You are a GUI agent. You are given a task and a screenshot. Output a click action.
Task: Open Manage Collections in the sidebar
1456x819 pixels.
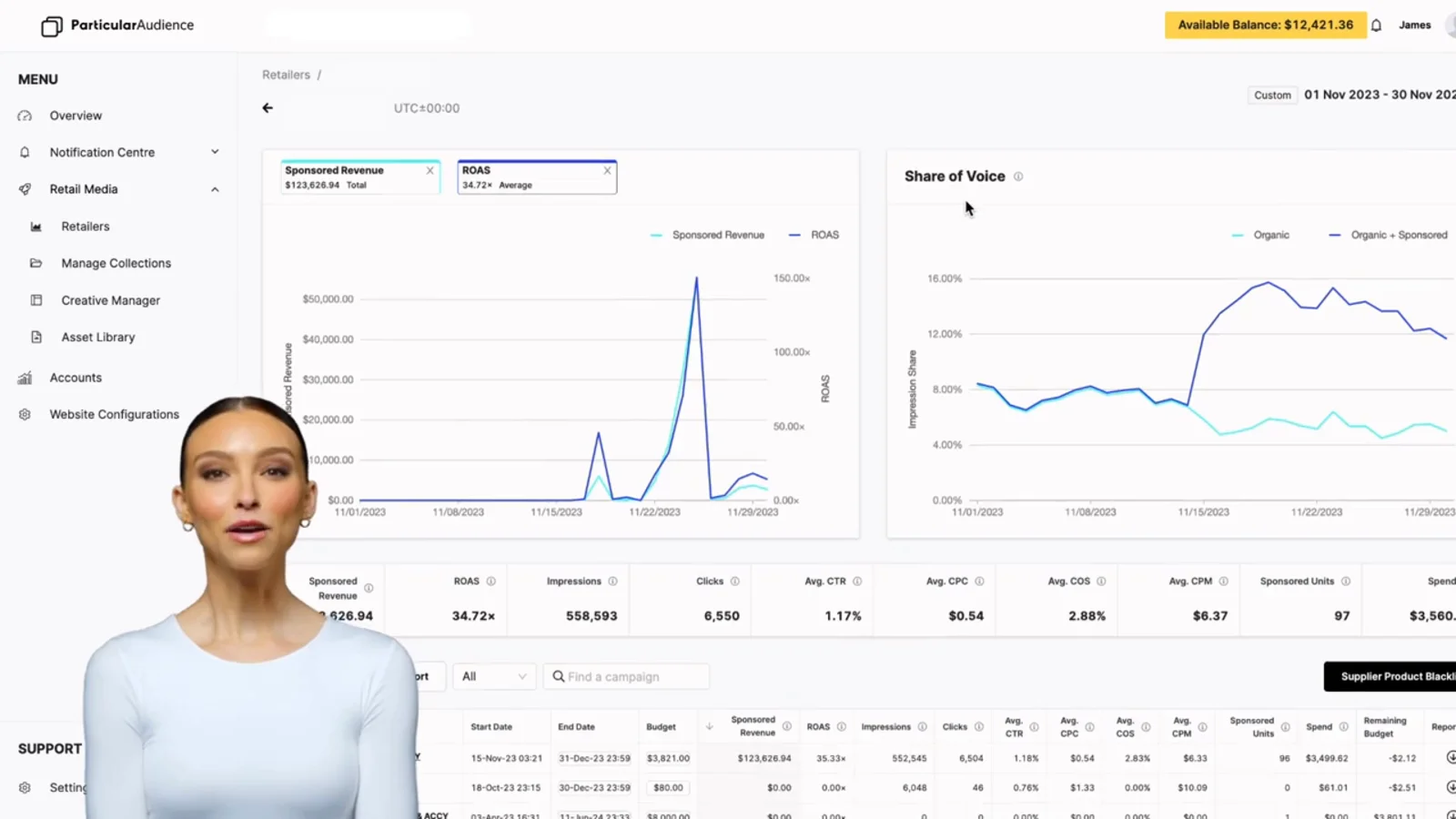coord(116,263)
